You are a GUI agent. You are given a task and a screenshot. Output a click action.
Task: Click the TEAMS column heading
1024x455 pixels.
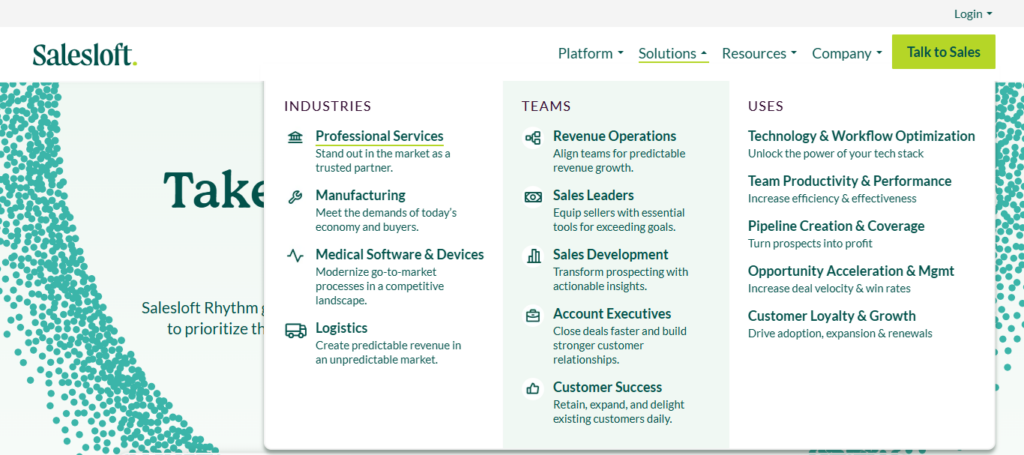(546, 106)
